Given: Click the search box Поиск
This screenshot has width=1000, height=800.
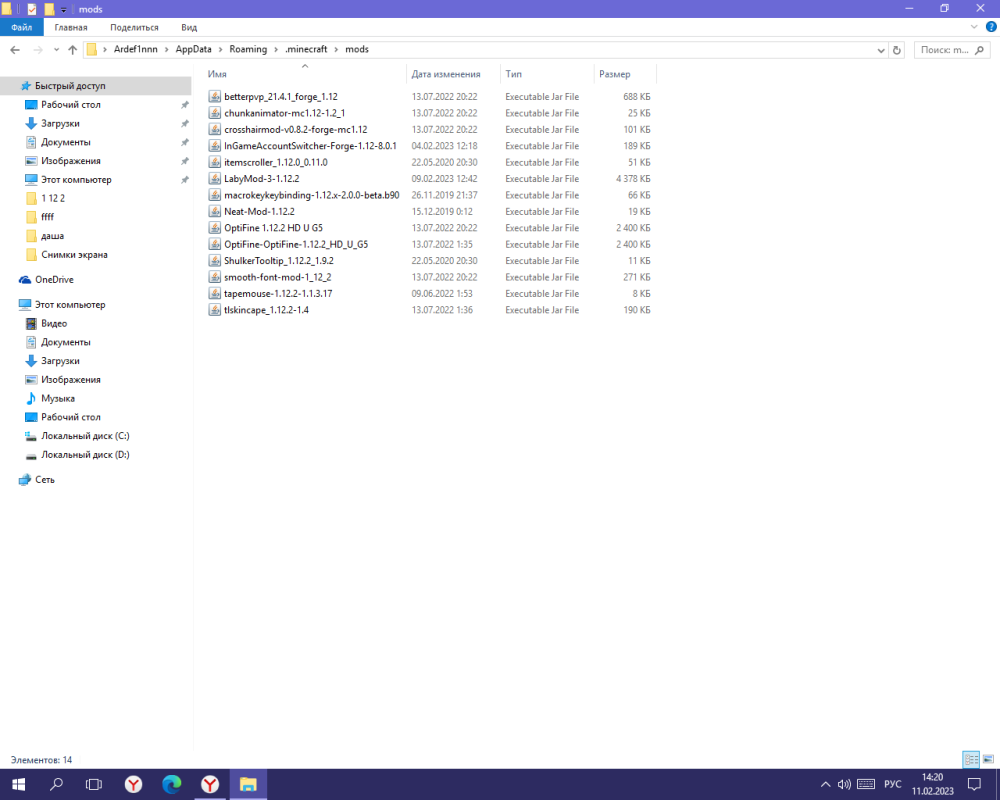Looking at the screenshot, I should pos(952,50).
